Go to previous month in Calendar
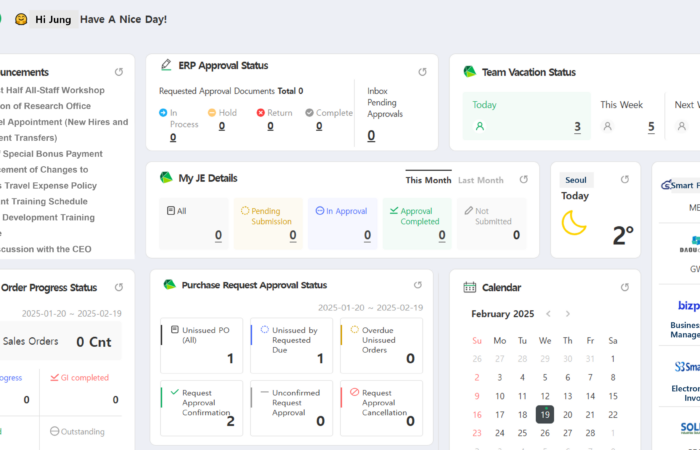700x450 pixels. click(x=549, y=314)
